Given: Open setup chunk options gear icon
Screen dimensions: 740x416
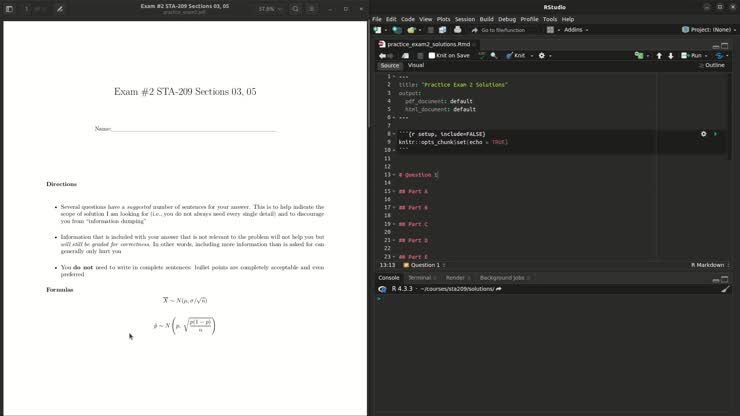Looking at the screenshot, I should pos(704,134).
